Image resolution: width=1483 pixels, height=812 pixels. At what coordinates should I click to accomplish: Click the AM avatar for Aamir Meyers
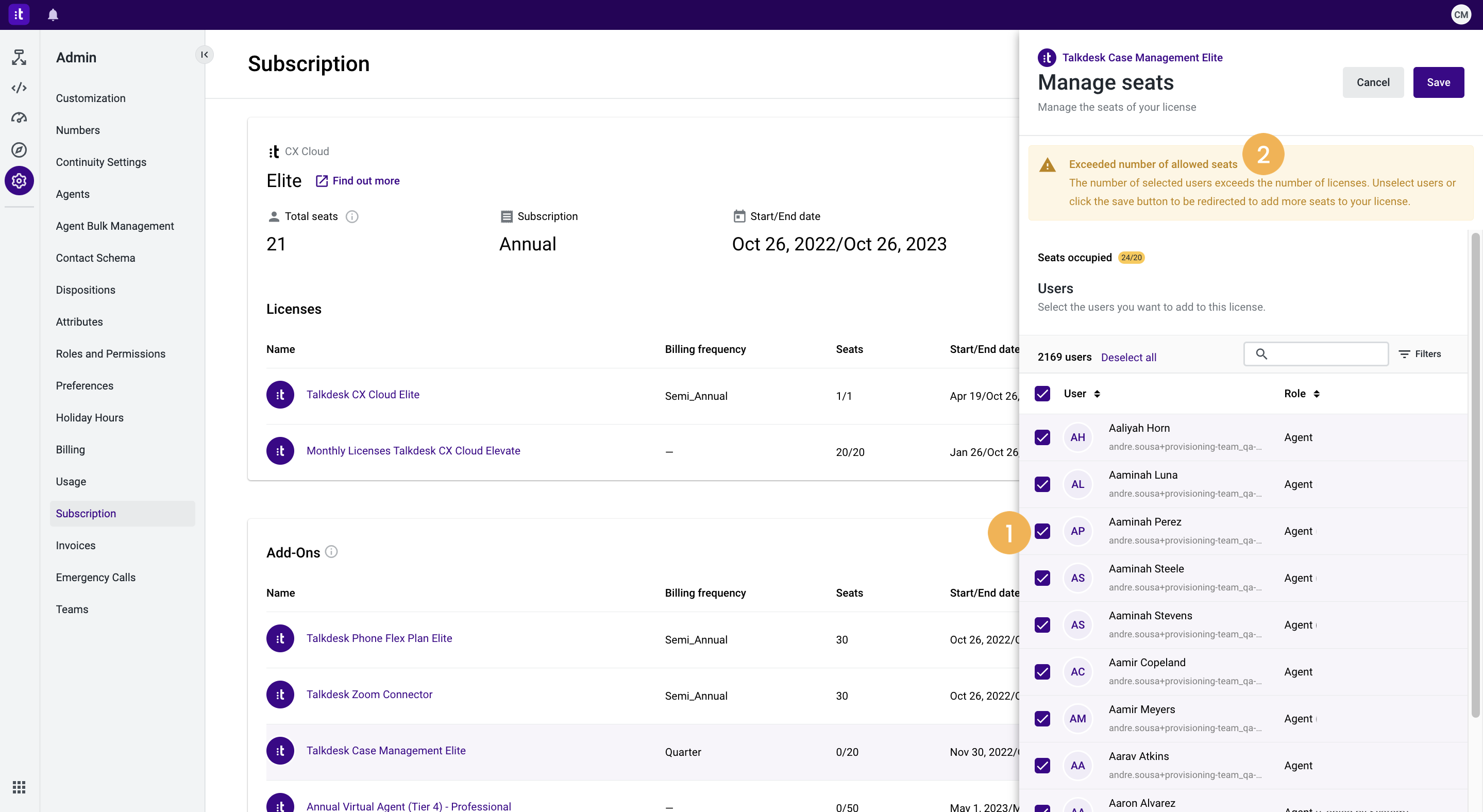(x=1077, y=719)
